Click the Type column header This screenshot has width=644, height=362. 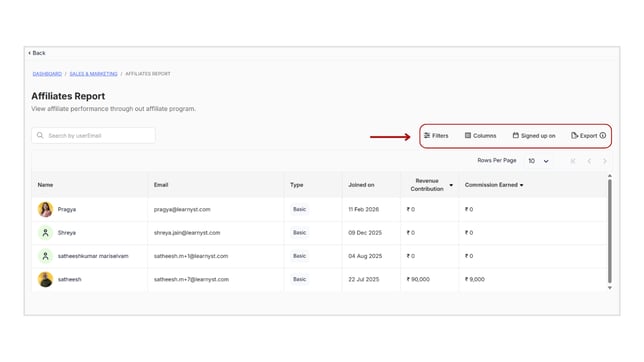pos(297,185)
